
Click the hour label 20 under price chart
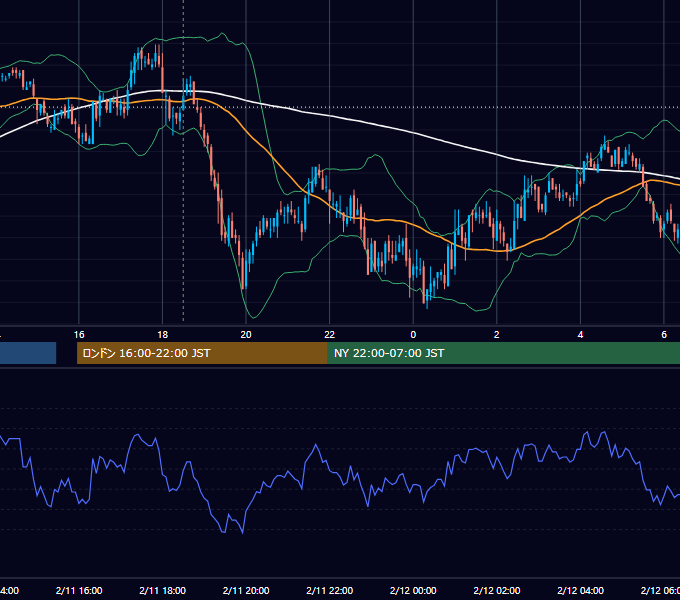[246, 335]
